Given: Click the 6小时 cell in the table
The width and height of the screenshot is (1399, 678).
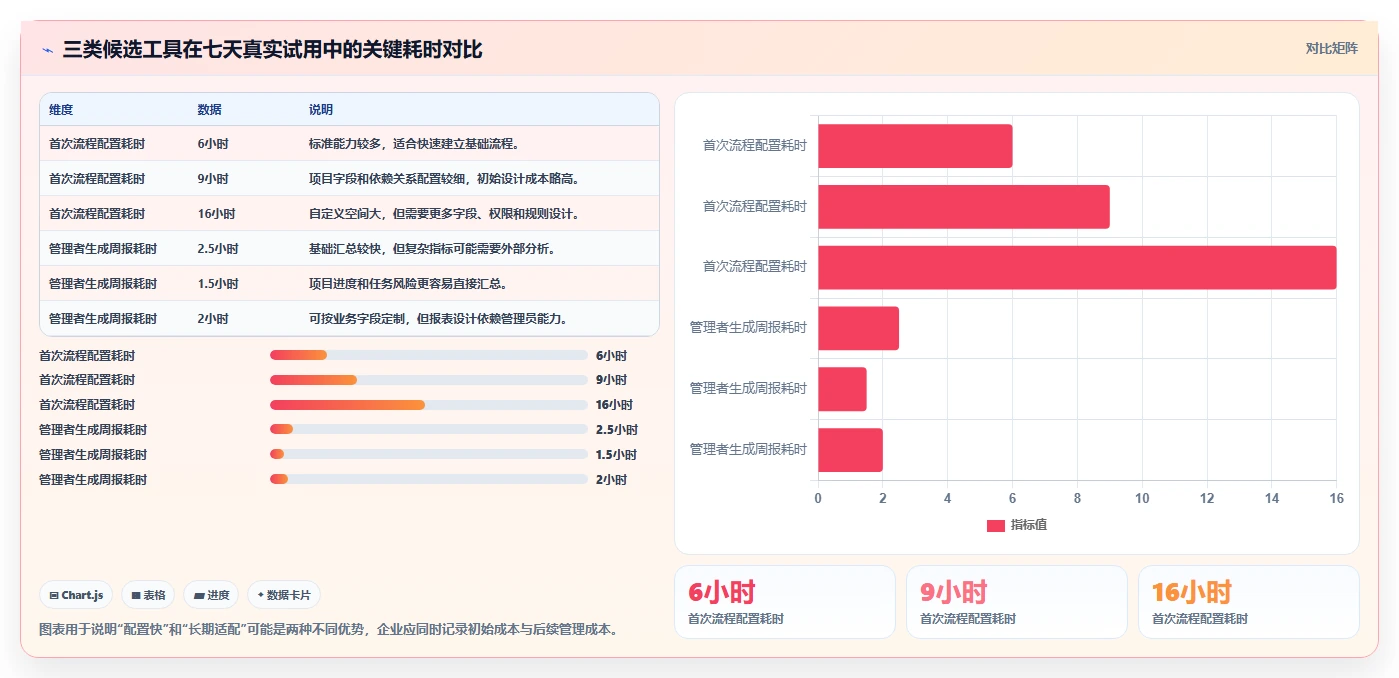Looking at the screenshot, I should click(x=213, y=144).
